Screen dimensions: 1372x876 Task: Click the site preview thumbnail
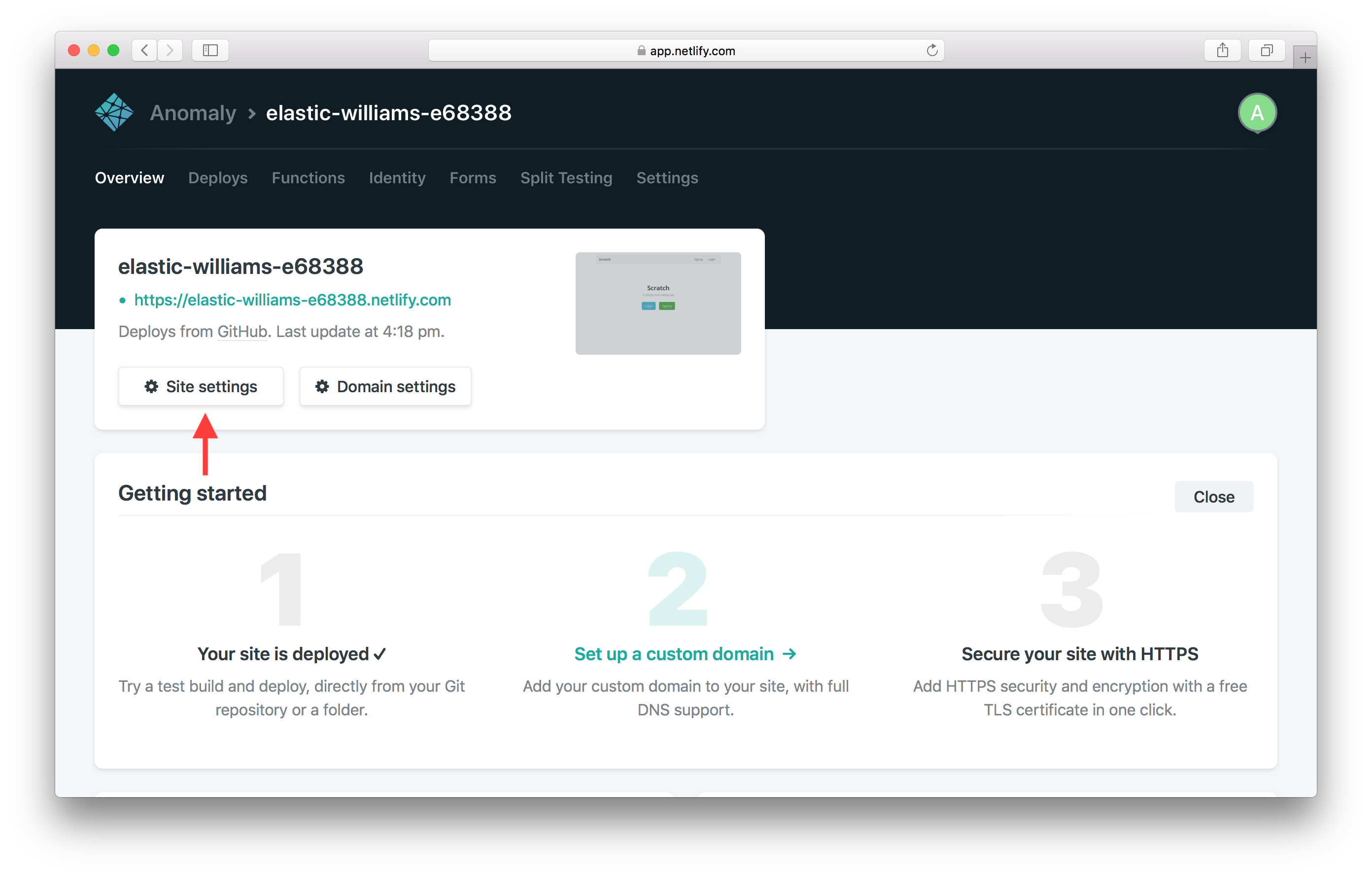click(x=657, y=303)
